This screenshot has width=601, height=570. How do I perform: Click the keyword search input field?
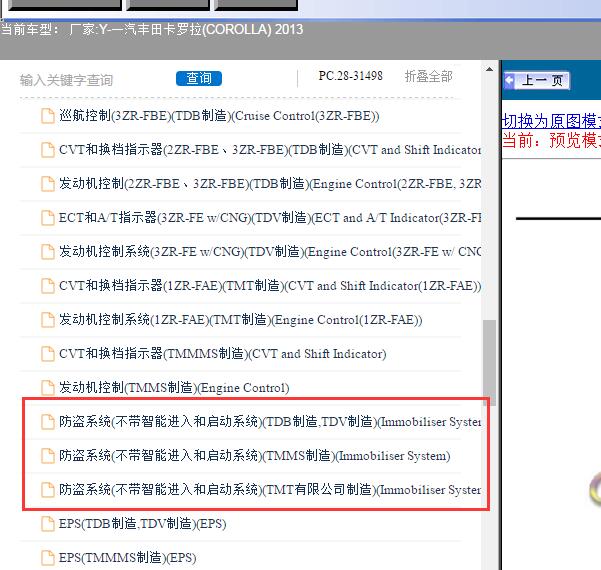92,80
